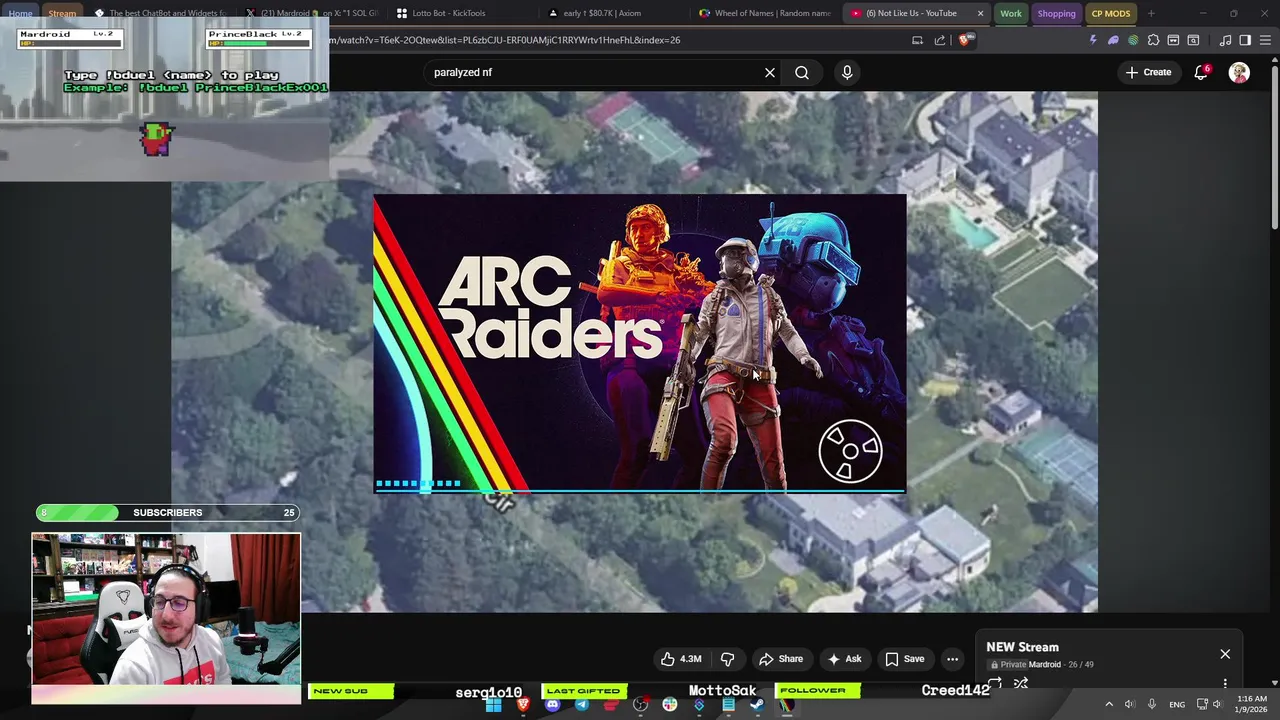Open Steam from the taskbar
The height and width of the screenshot is (720, 1280).
click(757, 704)
